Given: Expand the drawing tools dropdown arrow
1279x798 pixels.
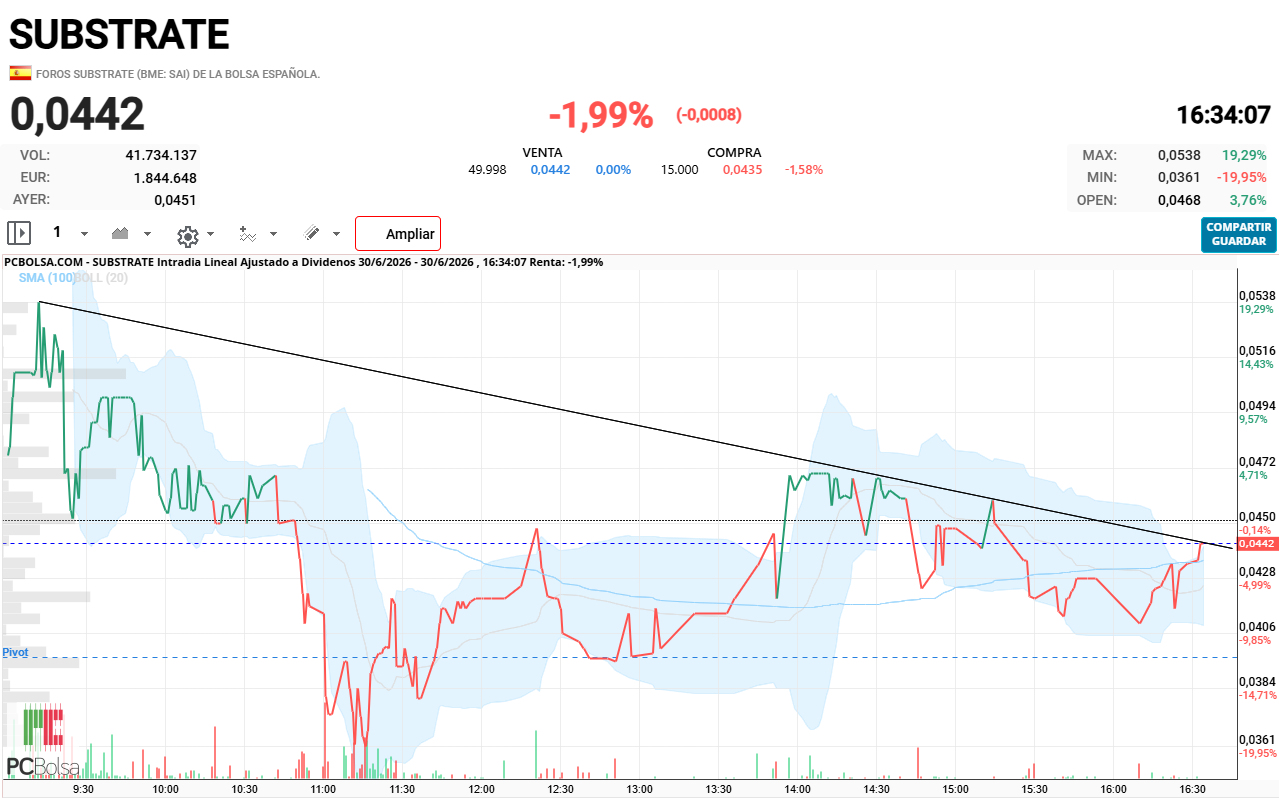Looking at the screenshot, I should 336,234.
